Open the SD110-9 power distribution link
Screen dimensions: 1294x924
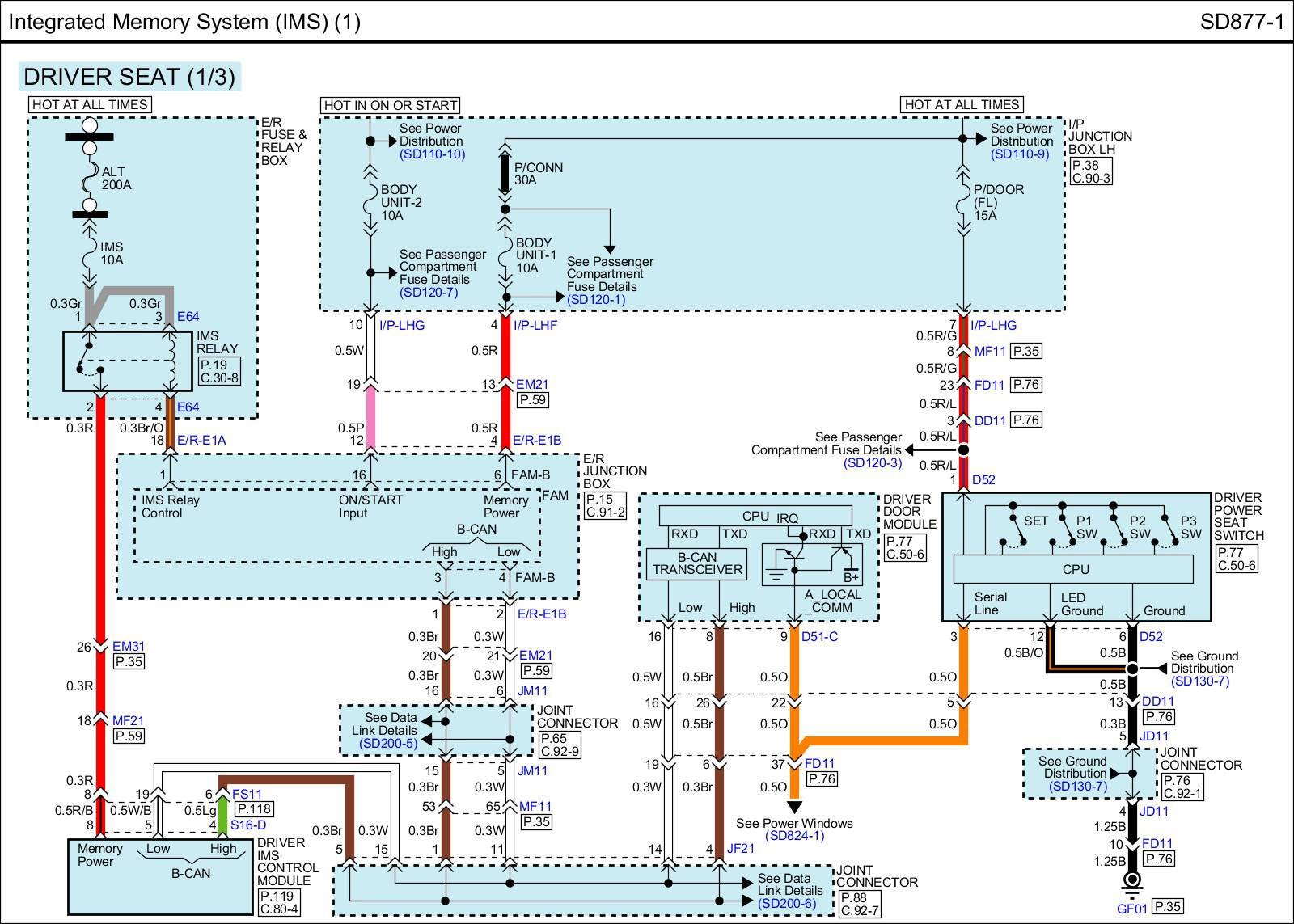(1020, 154)
